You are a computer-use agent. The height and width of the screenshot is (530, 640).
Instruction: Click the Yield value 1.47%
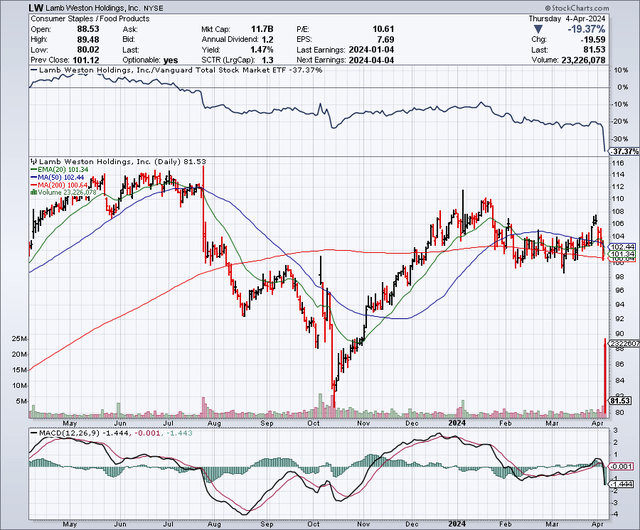click(262, 50)
